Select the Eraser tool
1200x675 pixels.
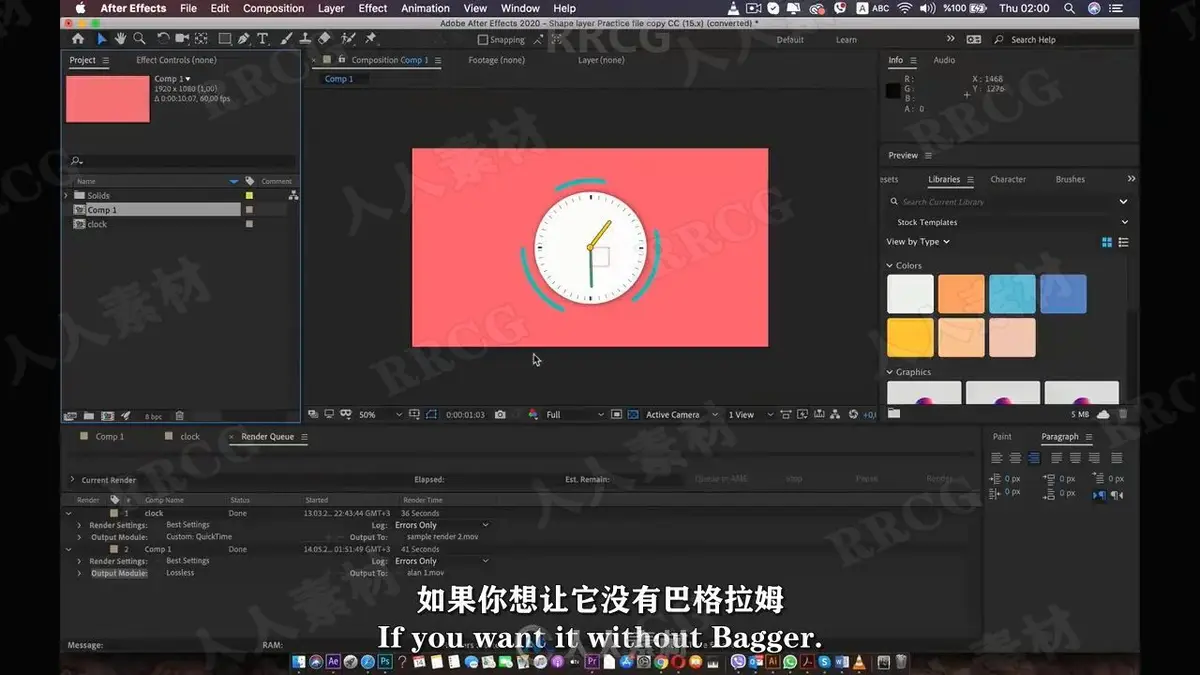coord(324,39)
